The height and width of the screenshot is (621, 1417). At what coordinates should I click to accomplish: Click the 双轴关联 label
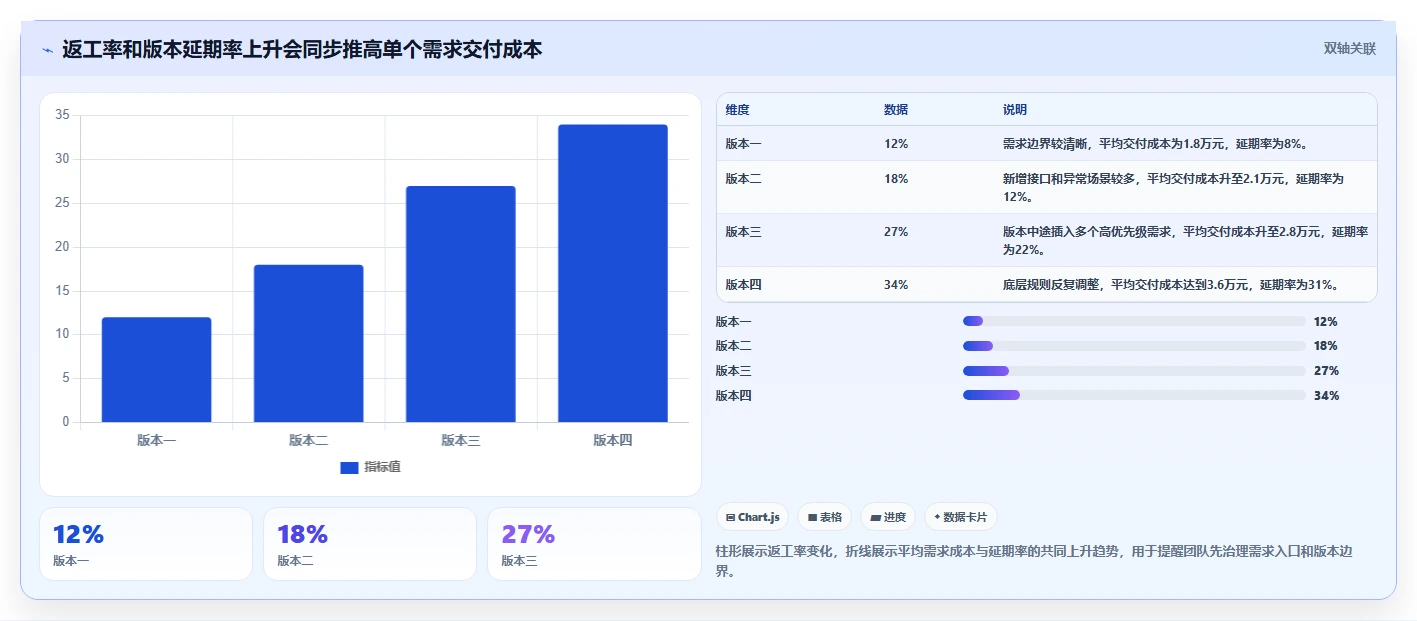[x=1350, y=49]
